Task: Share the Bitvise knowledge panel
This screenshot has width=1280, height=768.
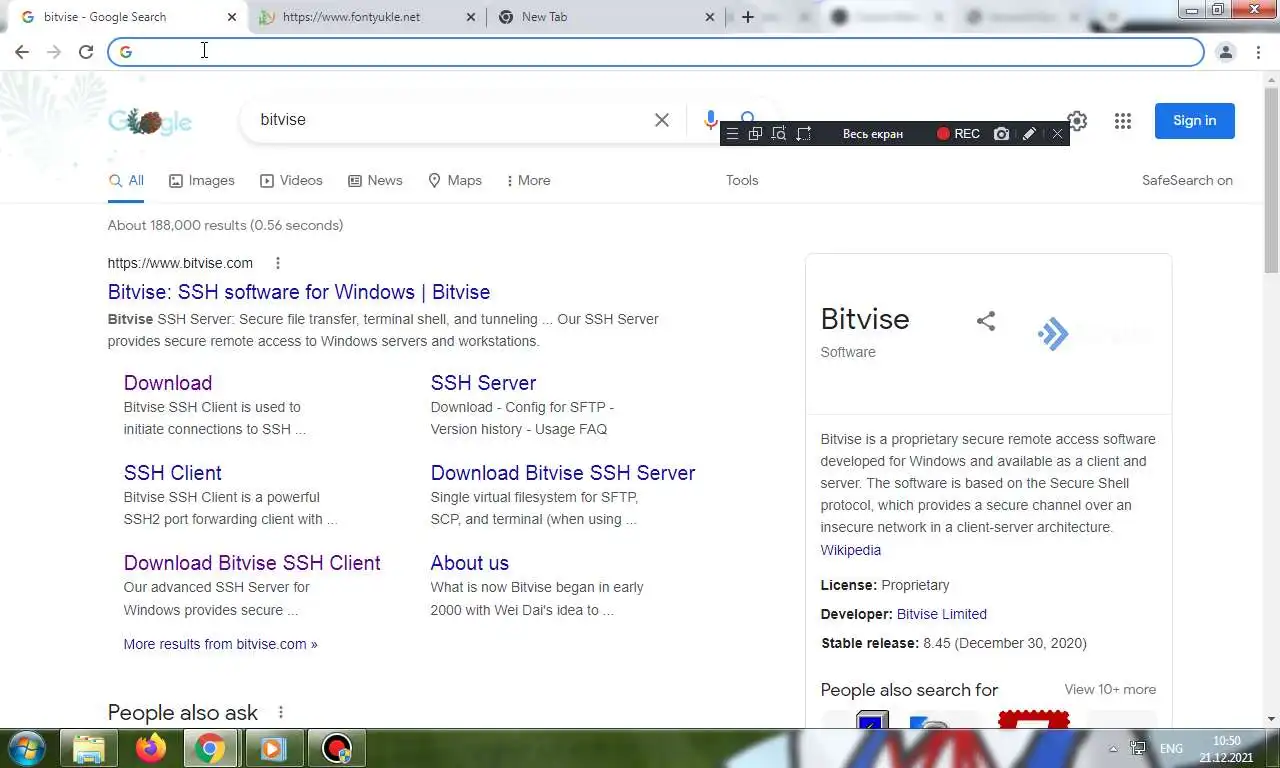Action: click(986, 321)
